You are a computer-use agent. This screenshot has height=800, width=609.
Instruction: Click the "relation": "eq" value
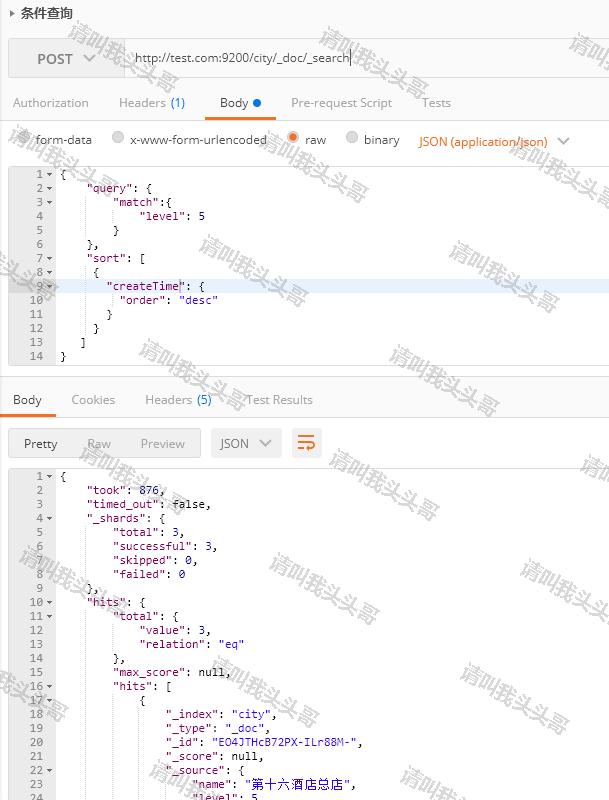232,644
